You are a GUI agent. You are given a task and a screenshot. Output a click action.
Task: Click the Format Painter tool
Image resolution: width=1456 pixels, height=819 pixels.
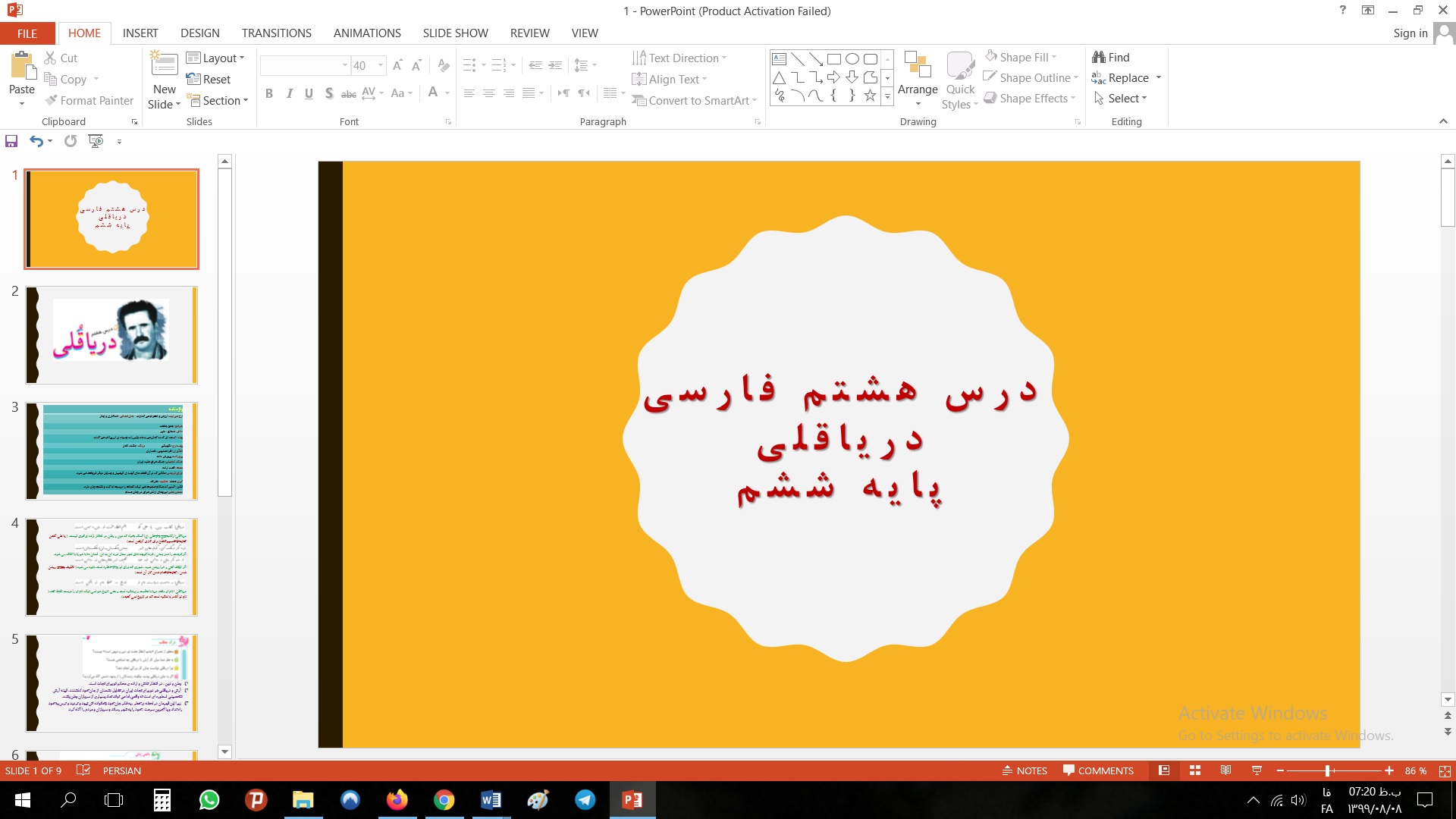tap(89, 100)
